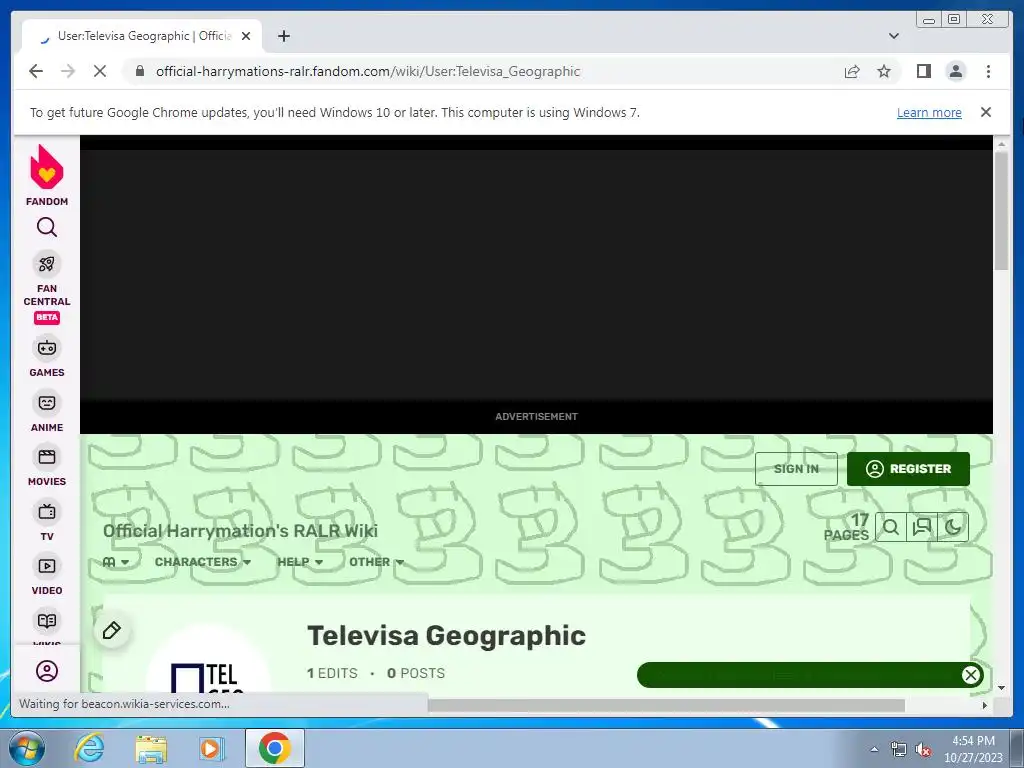Show hidden system tray icons
This screenshot has width=1024, height=768.
pos(874,749)
